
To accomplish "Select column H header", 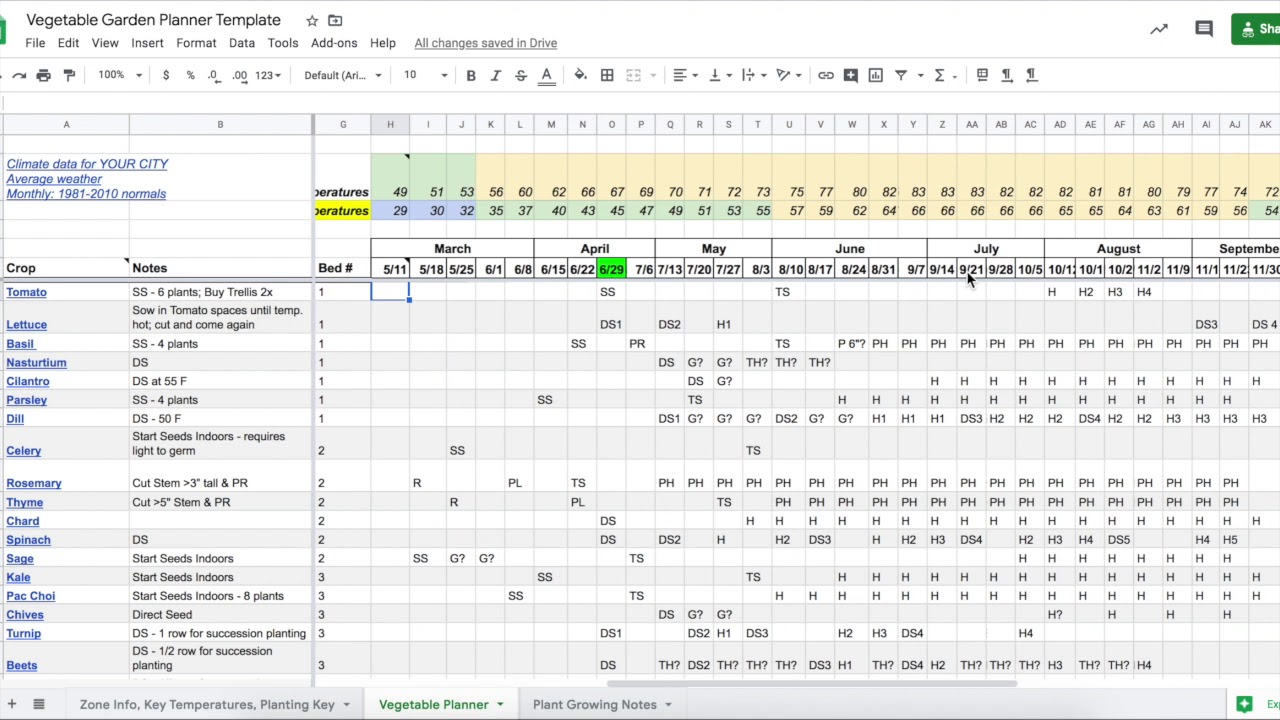I will click(390, 125).
